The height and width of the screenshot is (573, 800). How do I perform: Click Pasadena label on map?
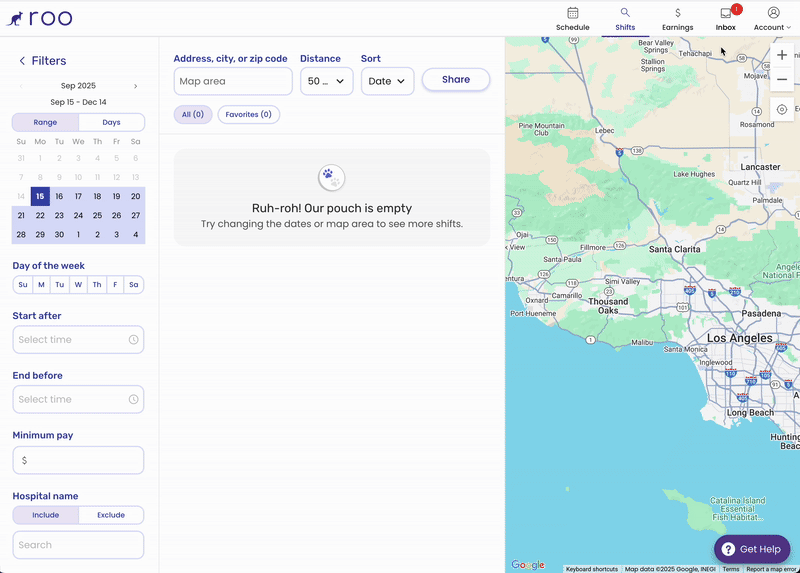point(761,313)
